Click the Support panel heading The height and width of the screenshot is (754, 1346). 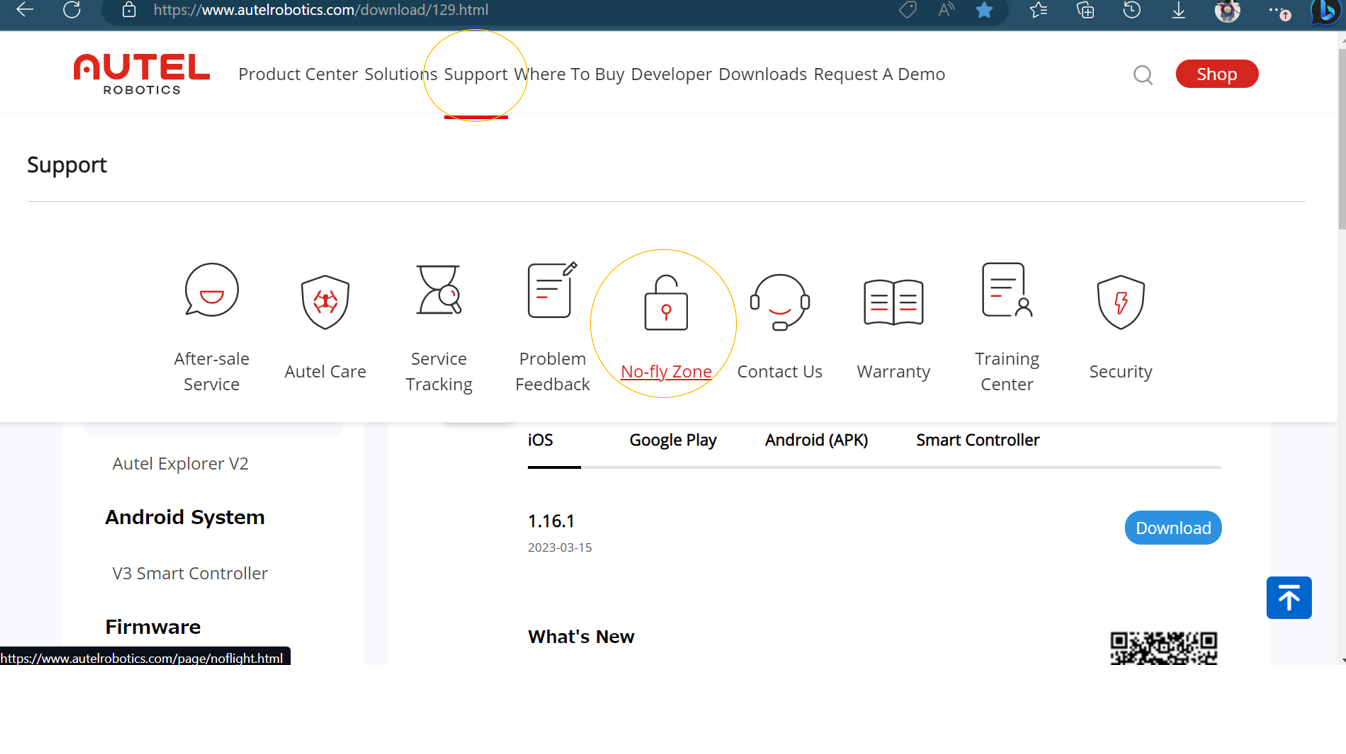(x=67, y=164)
